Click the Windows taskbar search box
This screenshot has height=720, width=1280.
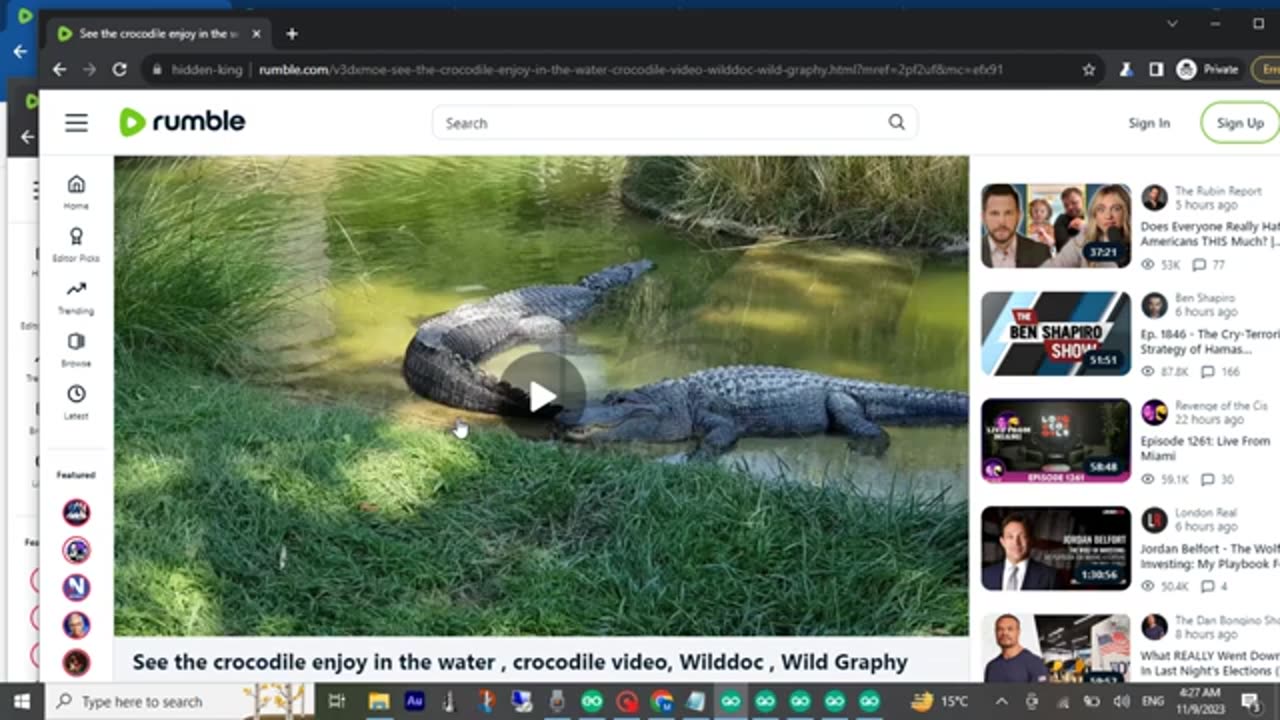180,701
